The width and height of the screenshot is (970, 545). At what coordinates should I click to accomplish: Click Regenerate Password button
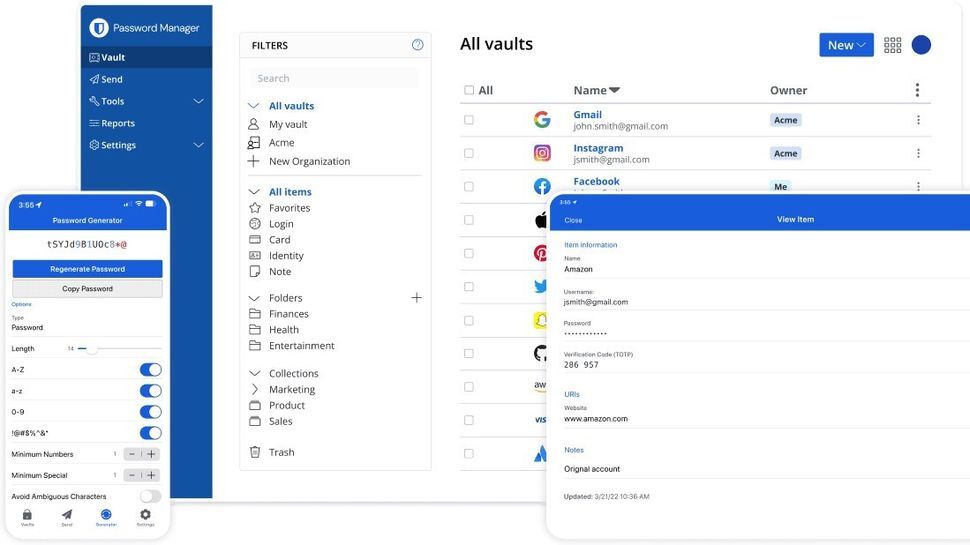tap(87, 269)
